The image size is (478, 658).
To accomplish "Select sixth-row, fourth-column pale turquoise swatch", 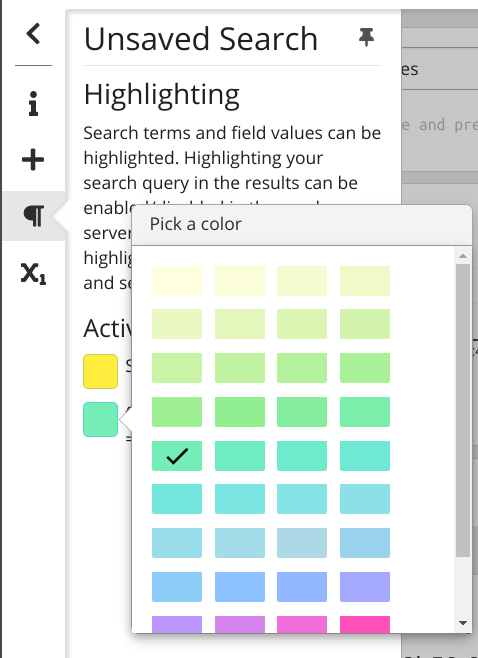I will (365, 499).
